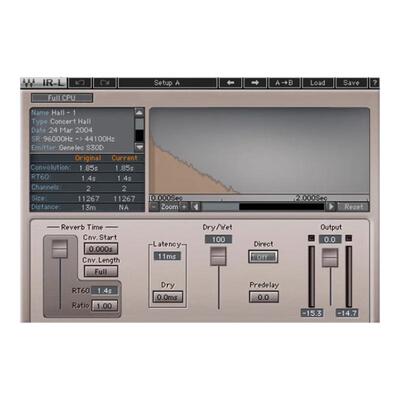Click the Predelay value field

point(263,297)
